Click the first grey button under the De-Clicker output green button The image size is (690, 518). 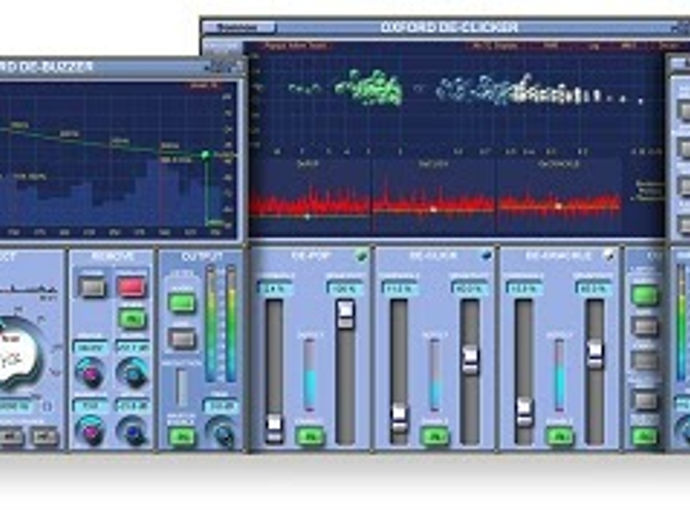click(x=645, y=327)
